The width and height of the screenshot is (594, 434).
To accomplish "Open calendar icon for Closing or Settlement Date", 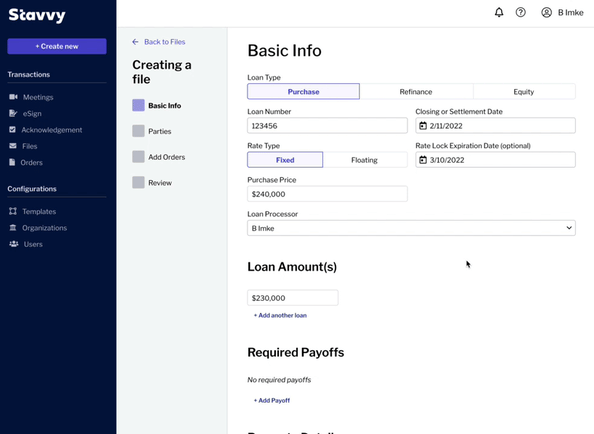I will (423, 126).
